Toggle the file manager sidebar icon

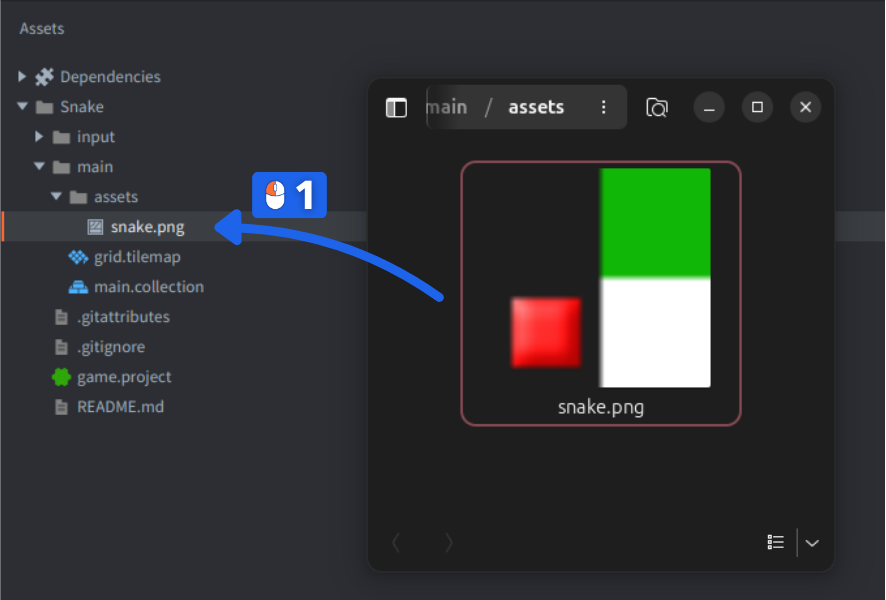[396, 108]
